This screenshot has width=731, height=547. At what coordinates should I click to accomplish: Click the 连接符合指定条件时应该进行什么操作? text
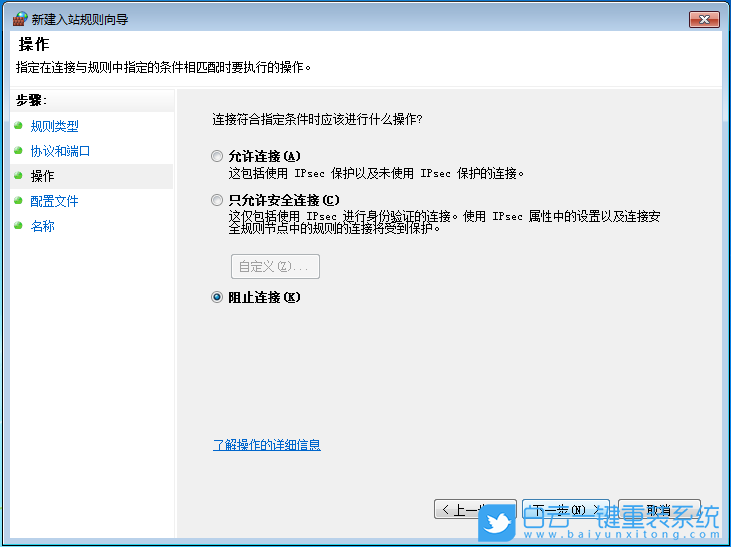317,119
